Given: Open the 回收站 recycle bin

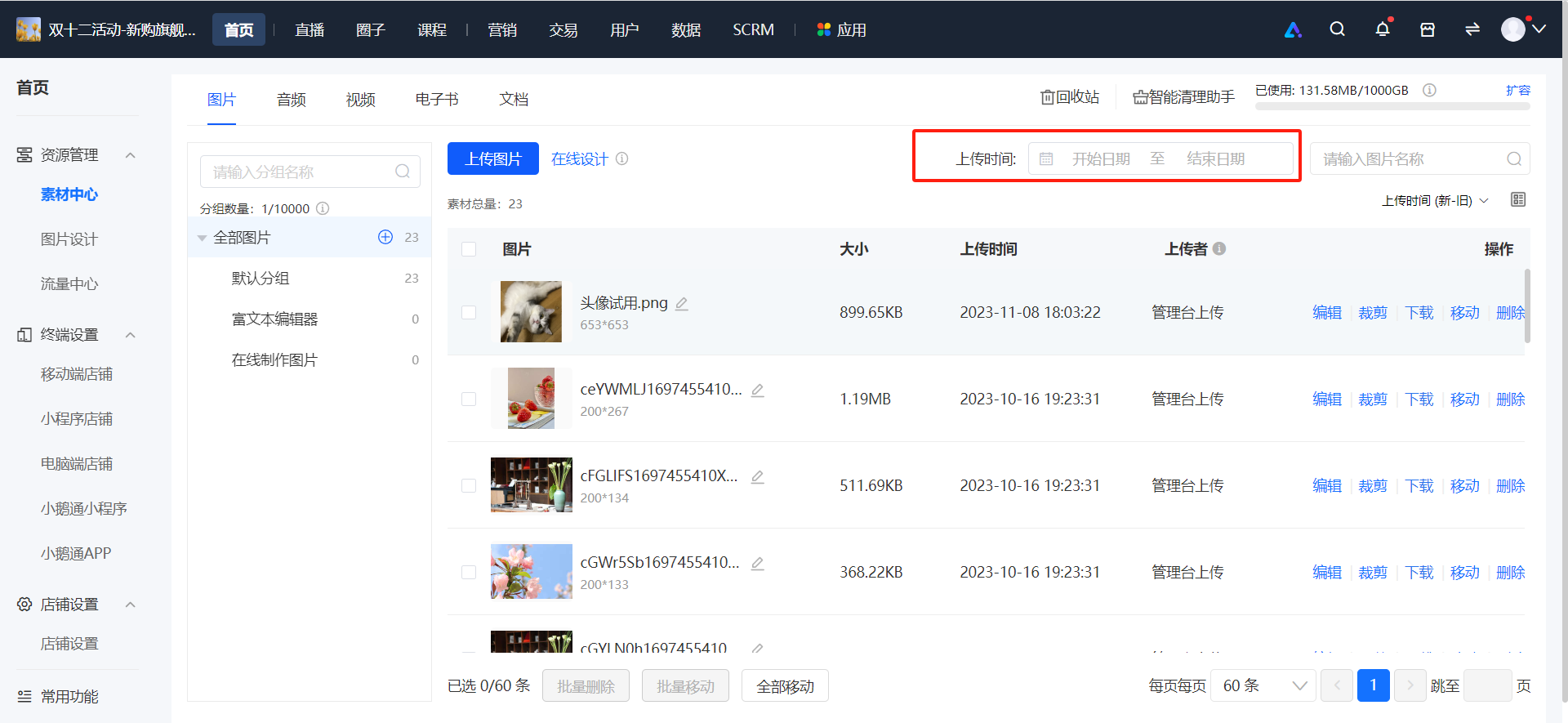Looking at the screenshot, I should click(x=1070, y=97).
